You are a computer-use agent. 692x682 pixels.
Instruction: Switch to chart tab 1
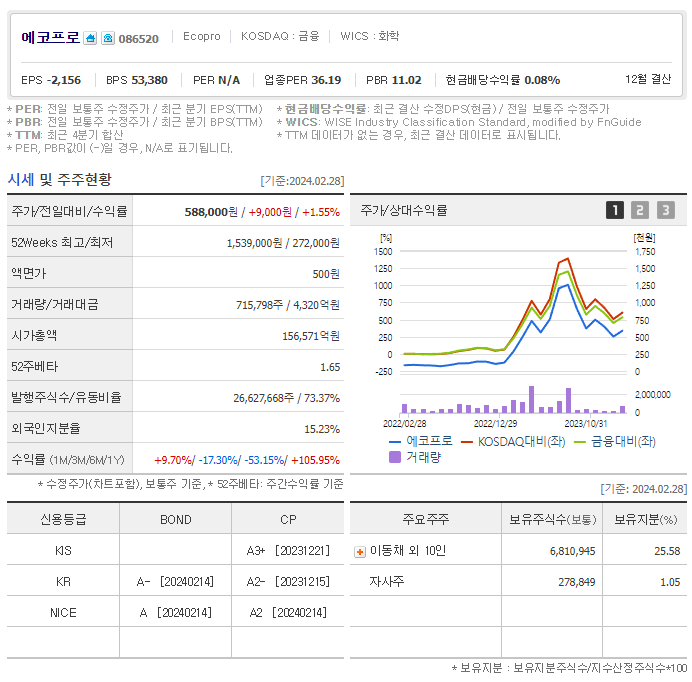614,210
